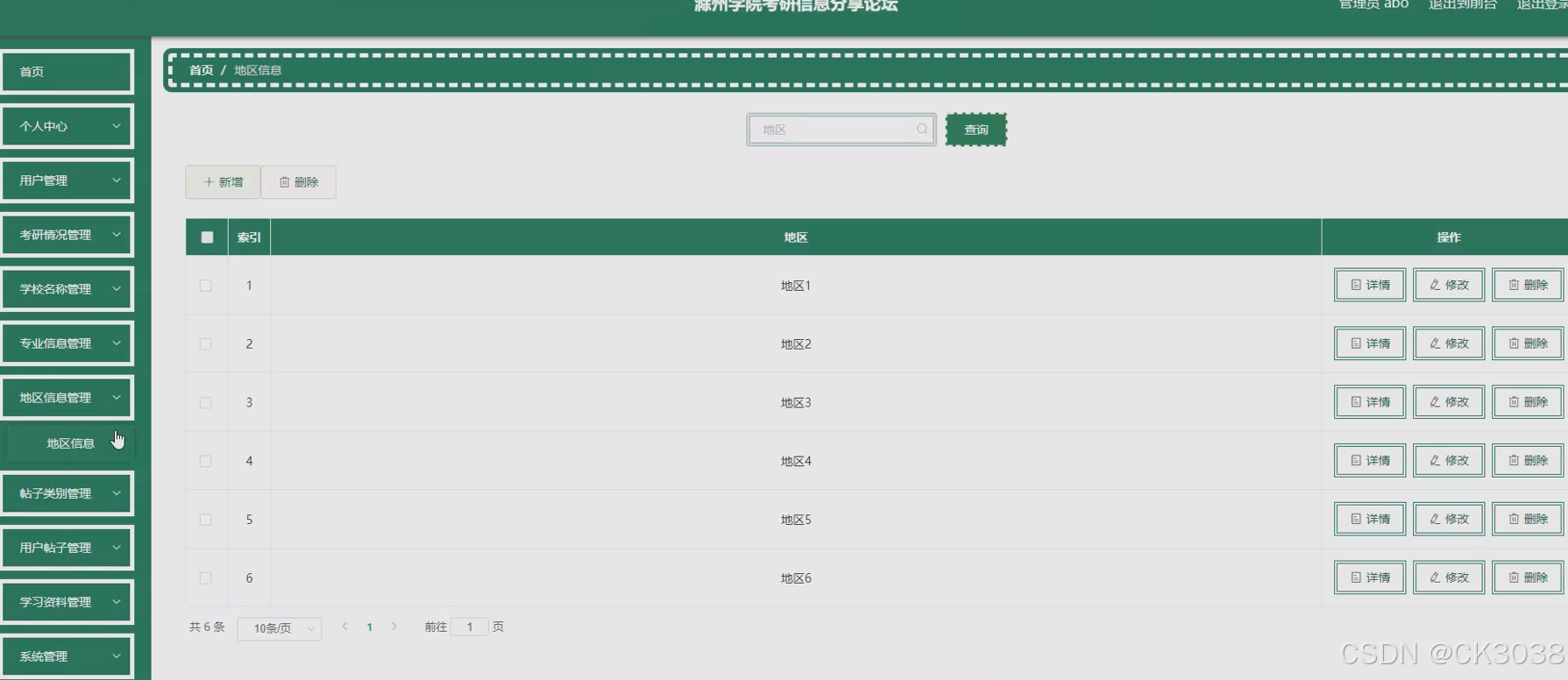Modify 地区4 using 修改

[1449, 460]
